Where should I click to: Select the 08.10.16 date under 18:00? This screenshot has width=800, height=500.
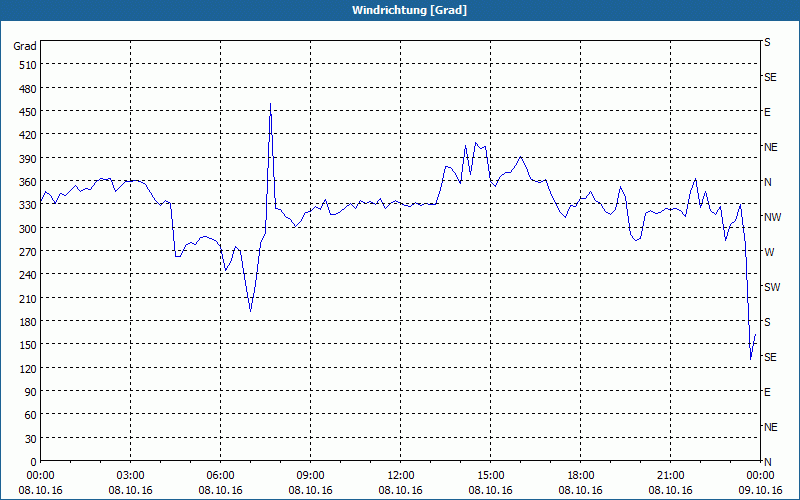tap(581, 490)
